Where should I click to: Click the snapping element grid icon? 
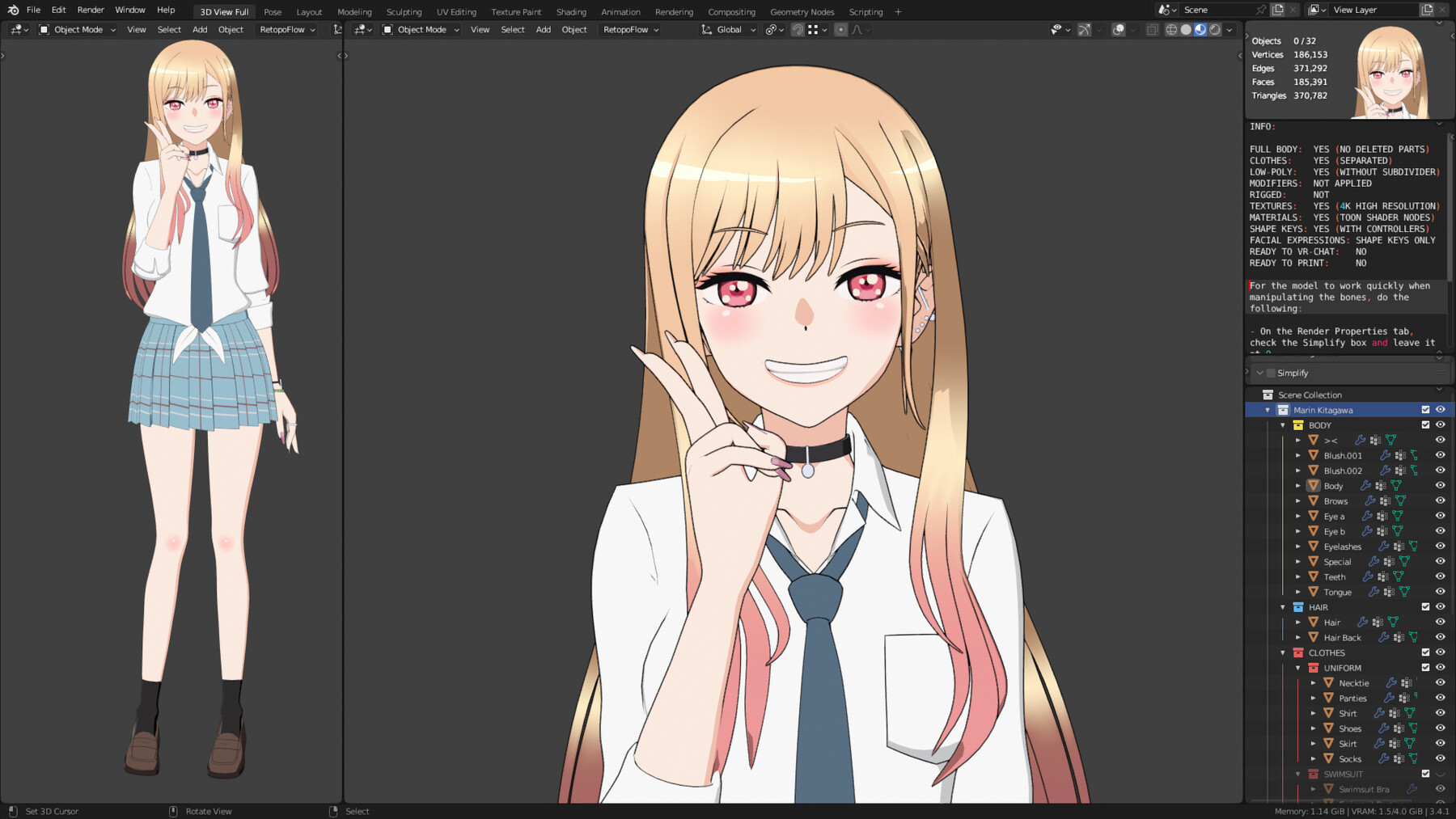pos(813,30)
